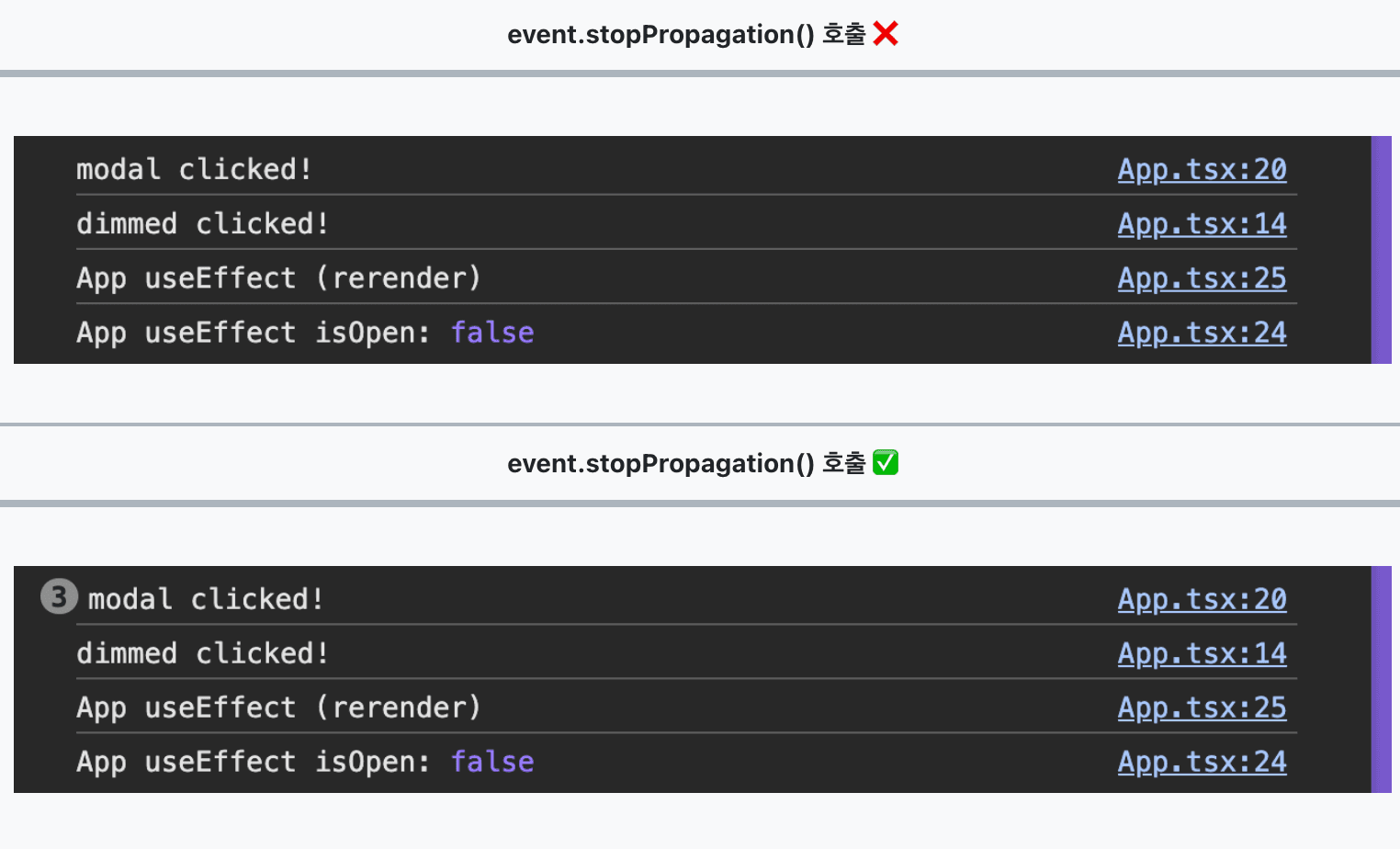Open App.tsx:25 link in lower console

click(x=1202, y=707)
